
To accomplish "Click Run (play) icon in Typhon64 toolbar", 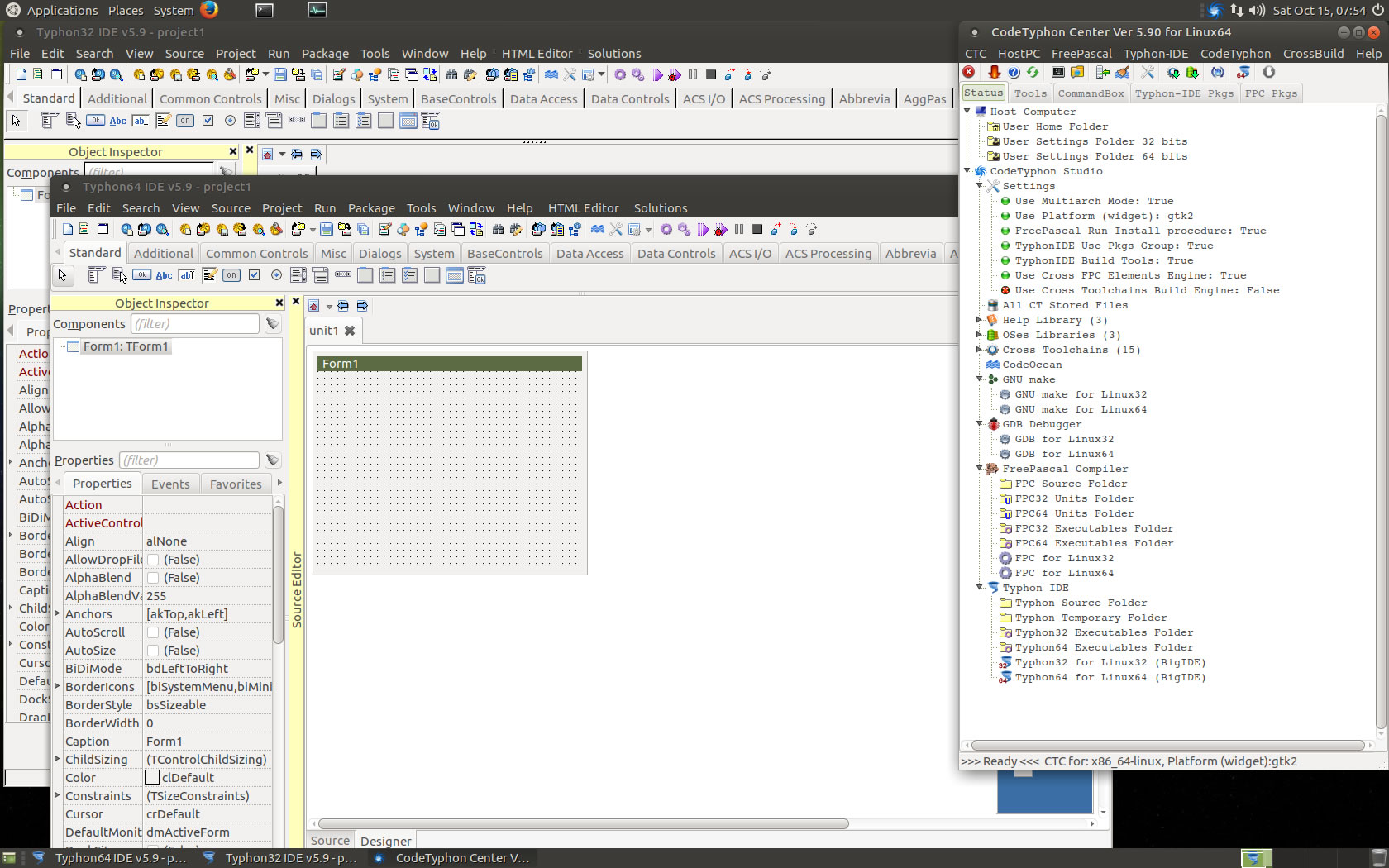I will [x=703, y=229].
